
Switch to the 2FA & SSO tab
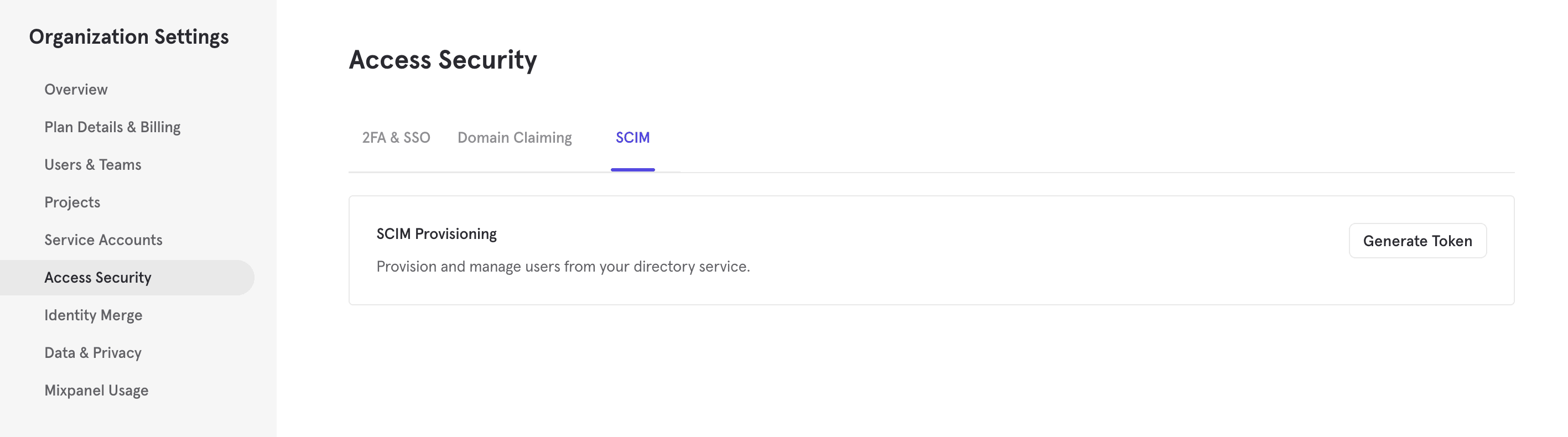[396, 138]
